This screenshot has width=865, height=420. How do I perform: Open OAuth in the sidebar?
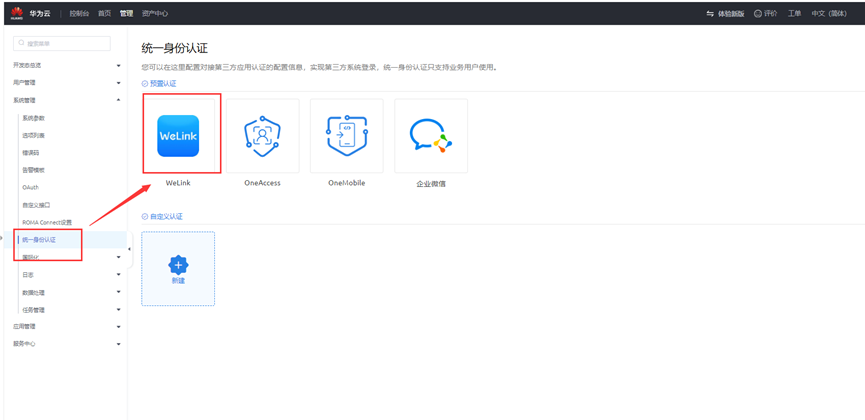tap(31, 188)
